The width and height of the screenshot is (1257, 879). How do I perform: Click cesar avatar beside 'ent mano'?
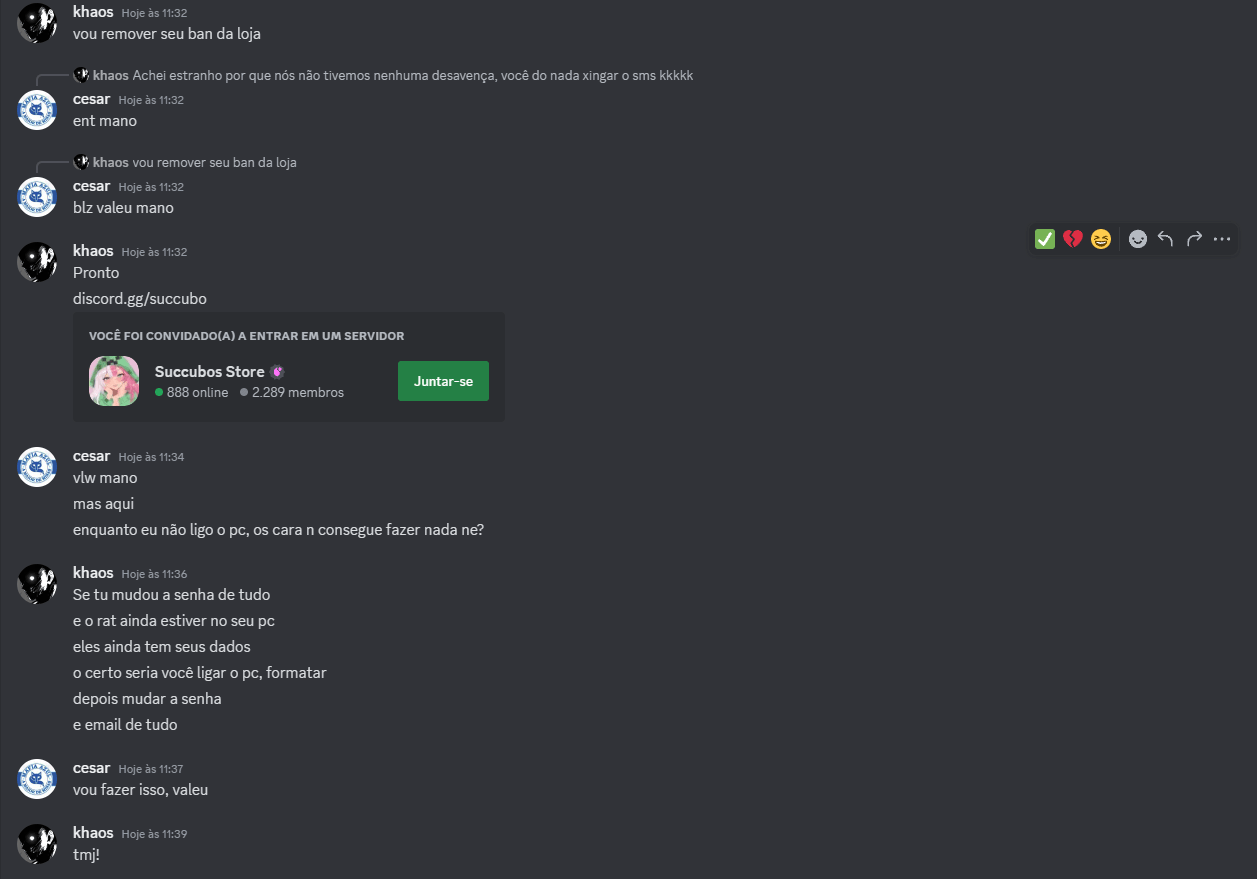(x=37, y=110)
